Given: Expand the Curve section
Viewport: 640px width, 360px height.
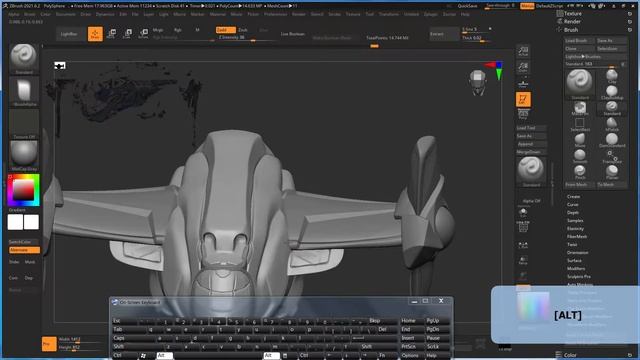Looking at the screenshot, I should [x=573, y=204].
